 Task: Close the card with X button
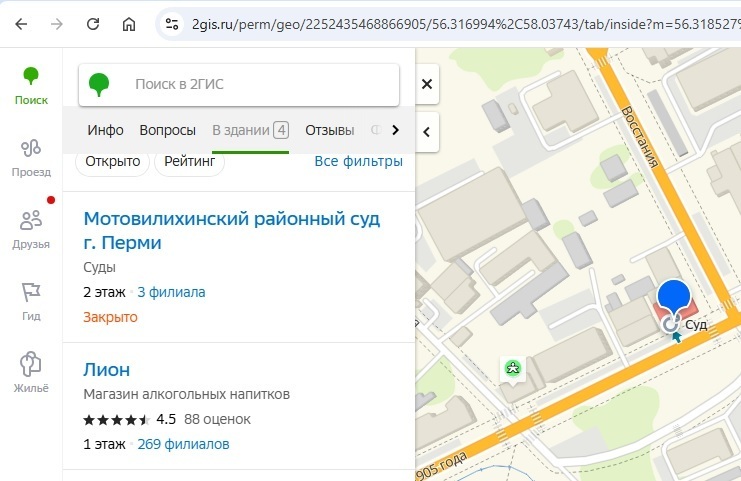tap(427, 85)
